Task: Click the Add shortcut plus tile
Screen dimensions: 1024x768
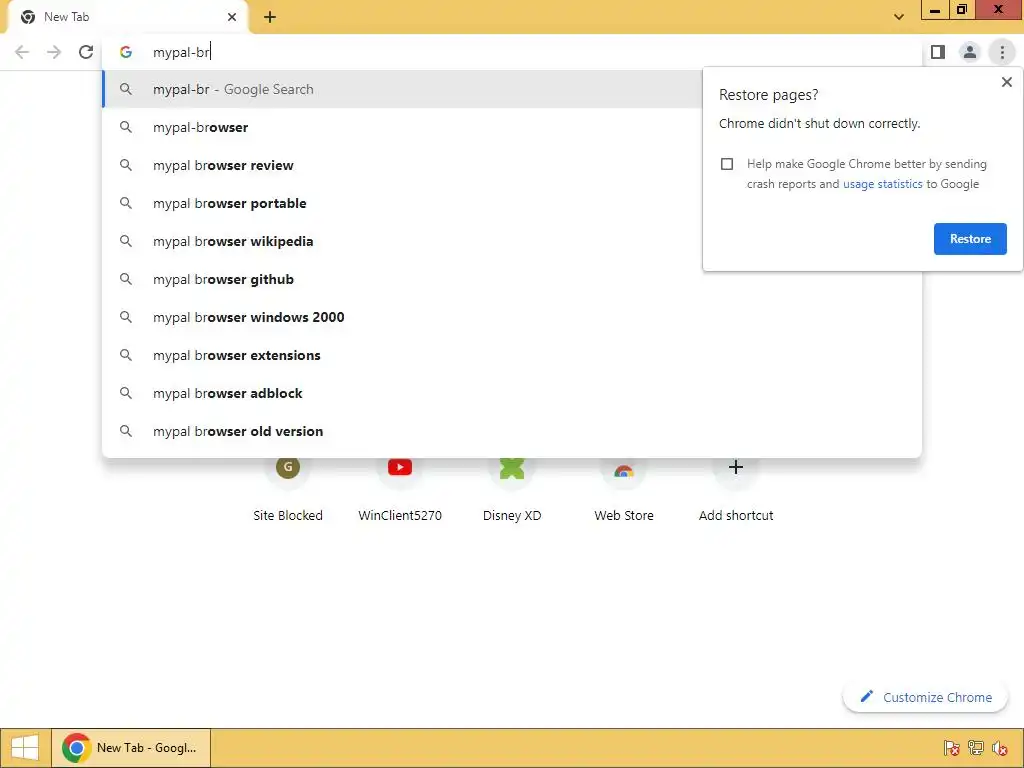Action: tap(736, 490)
